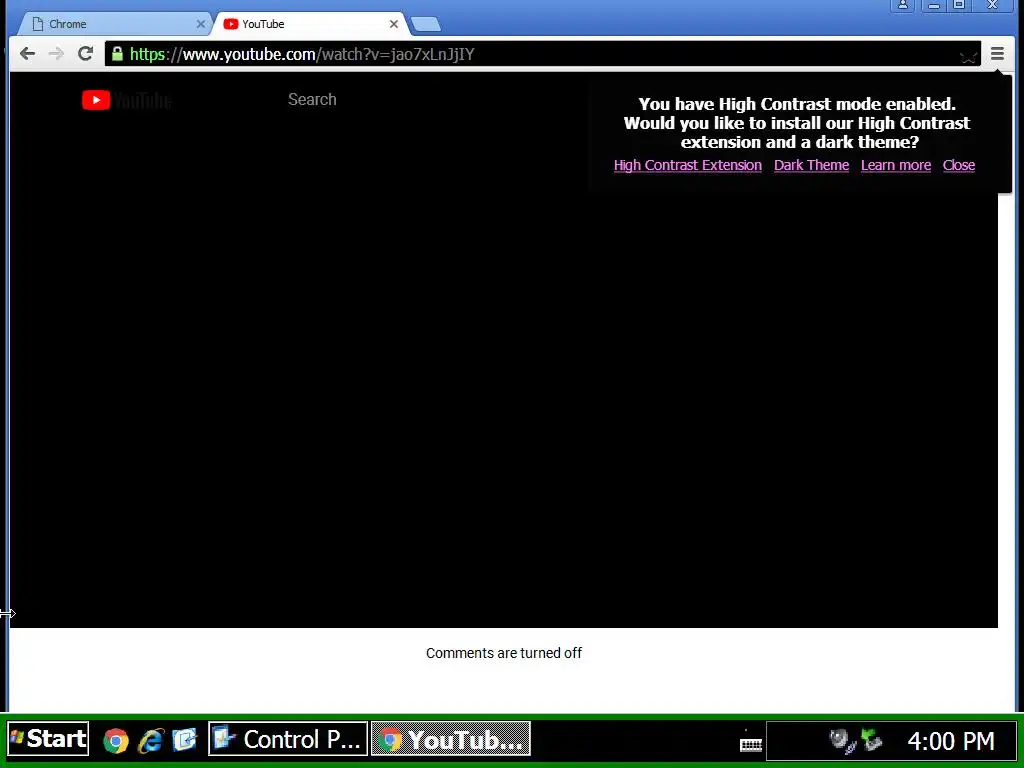Screen dimensions: 1024x768
Task: Install the High Contrast Extension link
Action: [x=688, y=165]
